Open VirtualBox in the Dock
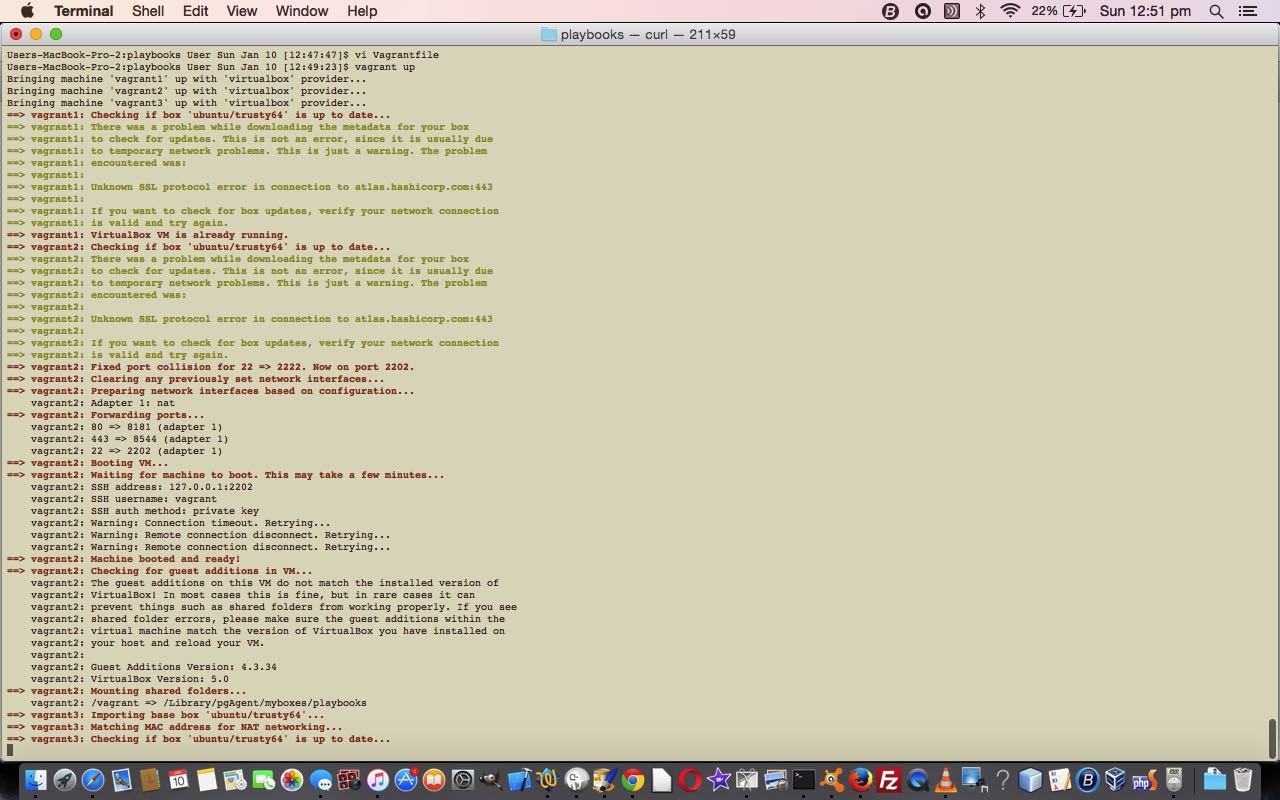Screen dimensions: 1280x800 click(x=1115, y=780)
